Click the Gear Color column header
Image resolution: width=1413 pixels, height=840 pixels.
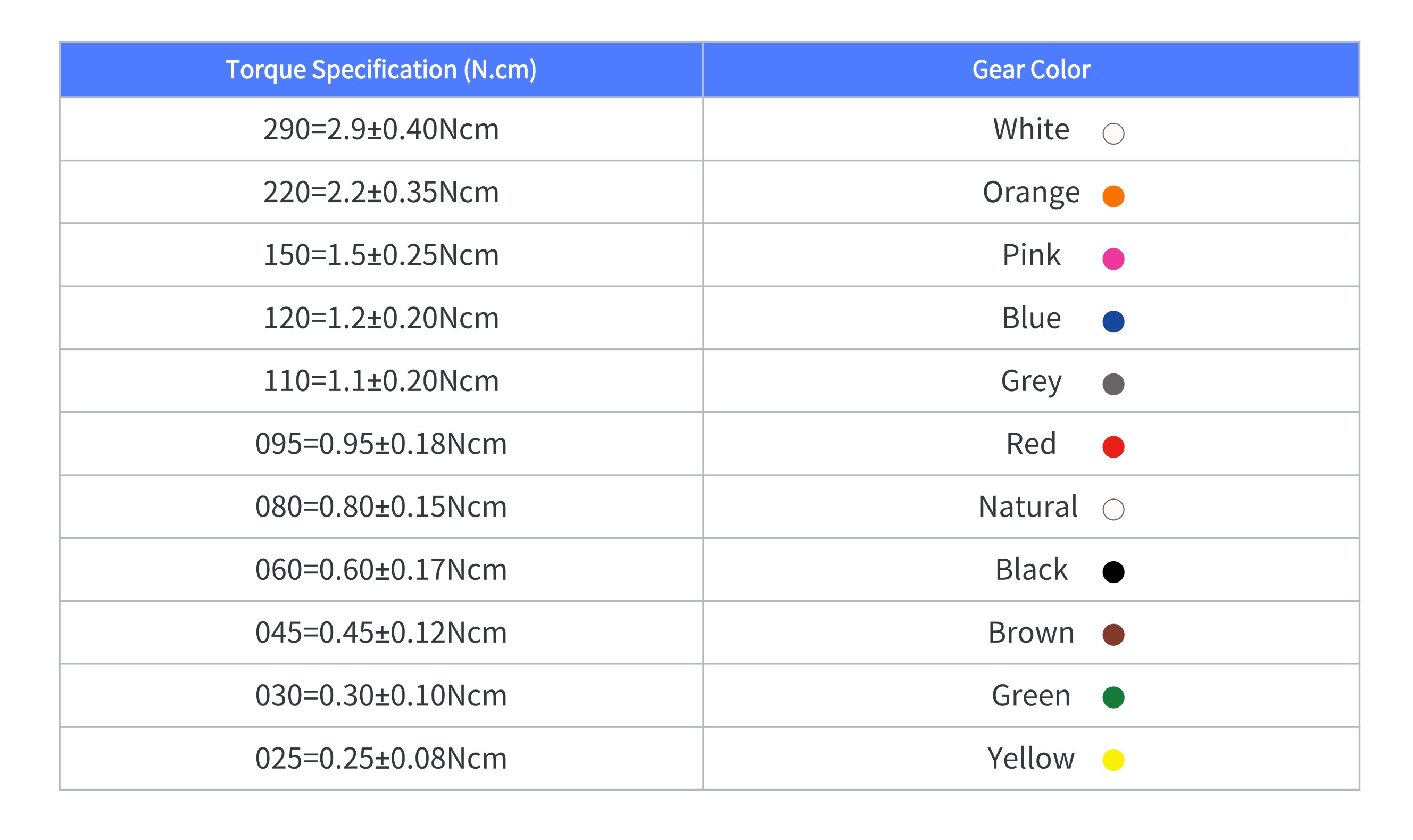click(x=1030, y=70)
